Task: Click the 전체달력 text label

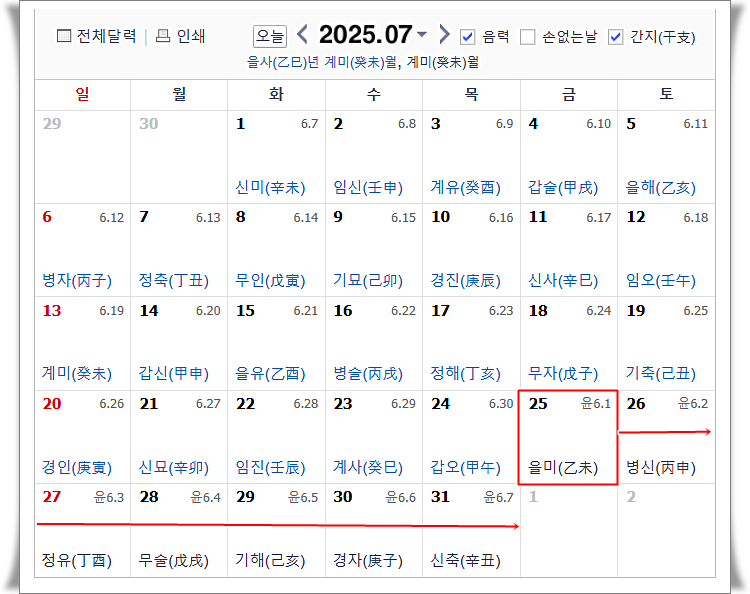Action: (x=107, y=36)
